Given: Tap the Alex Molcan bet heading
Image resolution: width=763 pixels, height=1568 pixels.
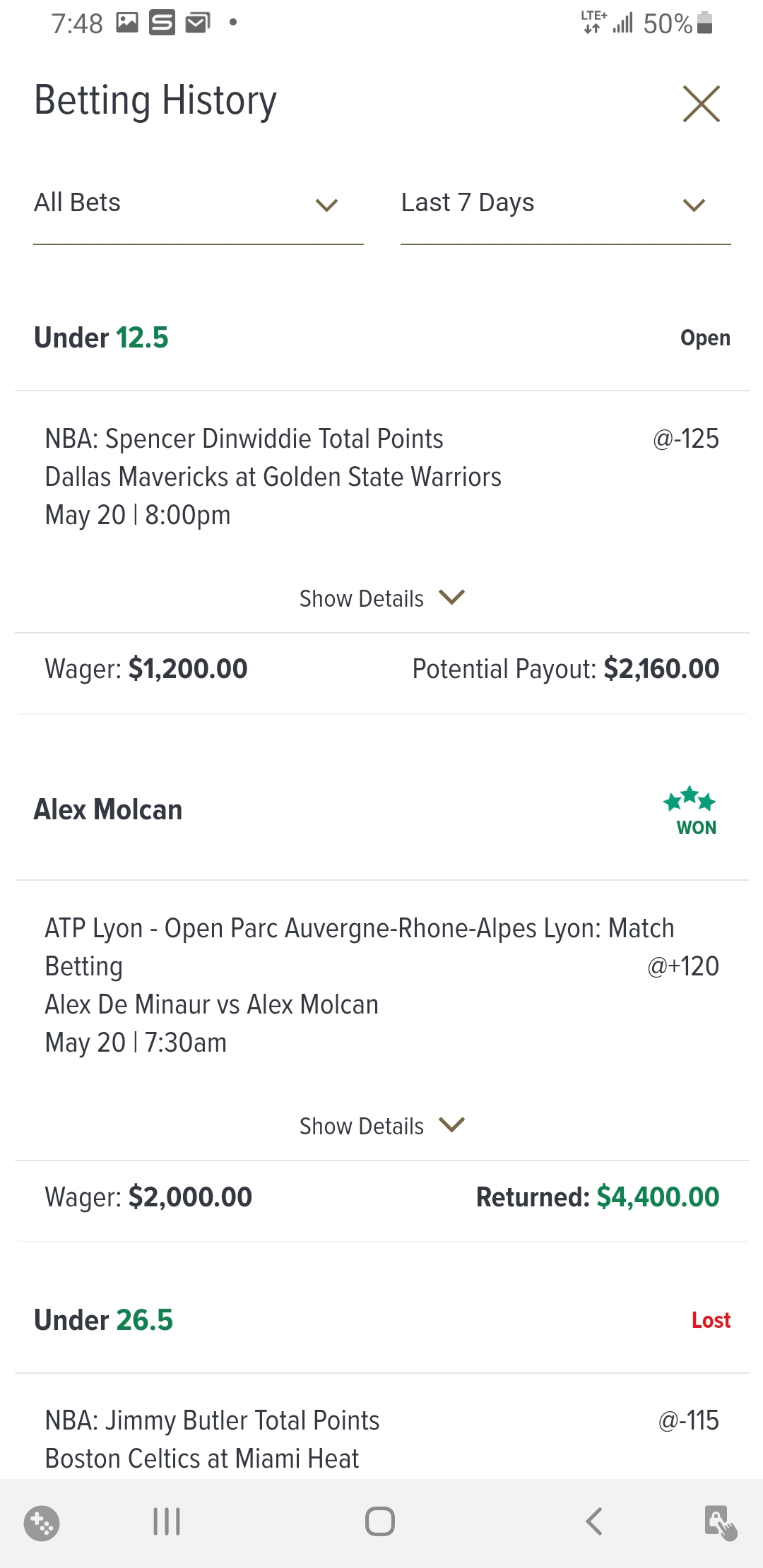Looking at the screenshot, I should point(108,809).
